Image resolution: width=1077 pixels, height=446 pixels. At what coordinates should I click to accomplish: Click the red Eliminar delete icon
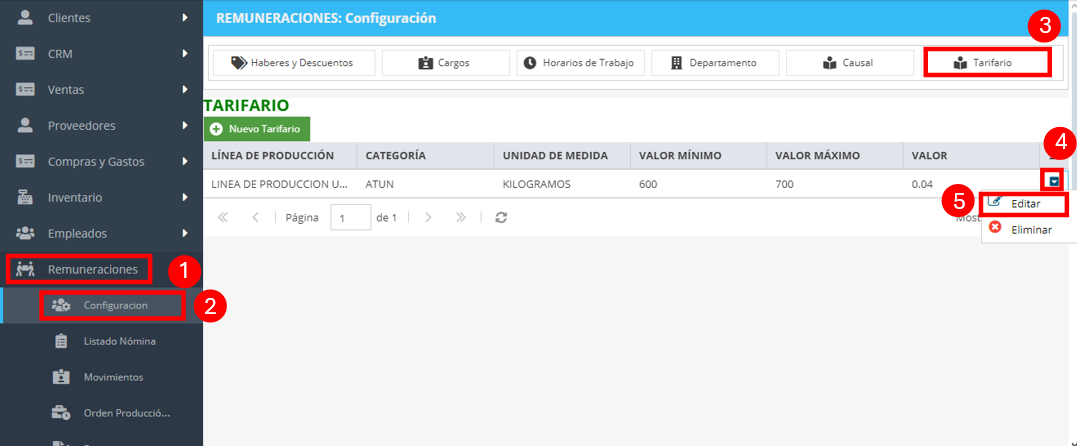995,228
